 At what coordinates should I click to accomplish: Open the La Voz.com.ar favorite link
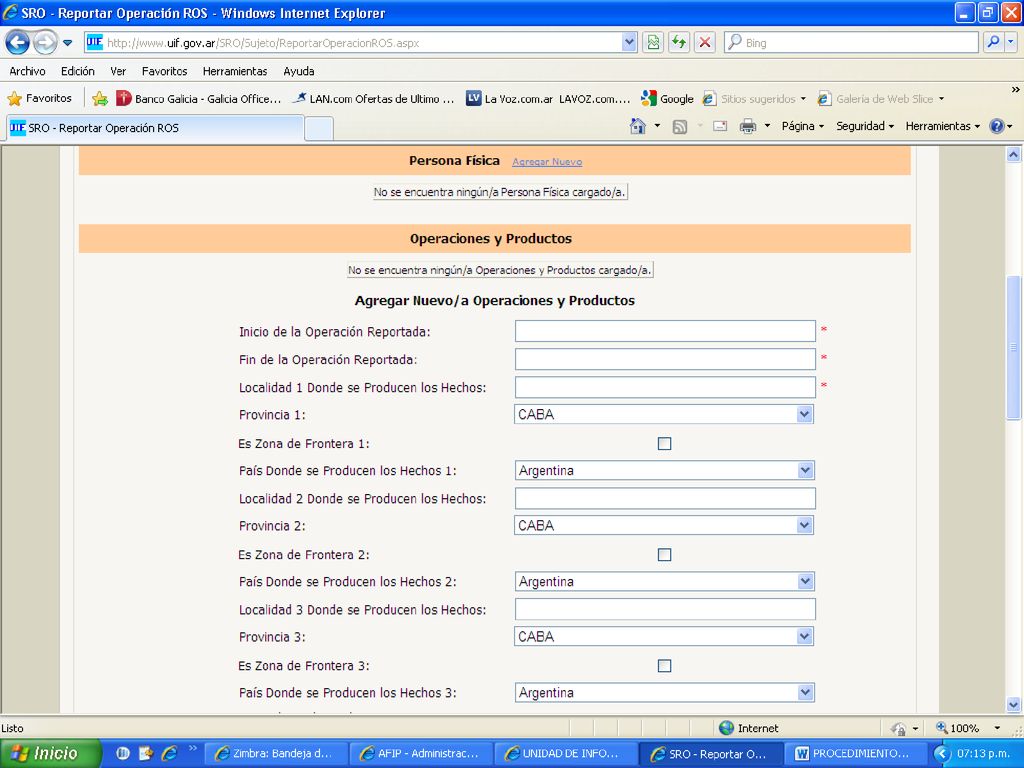coord(548,99)
